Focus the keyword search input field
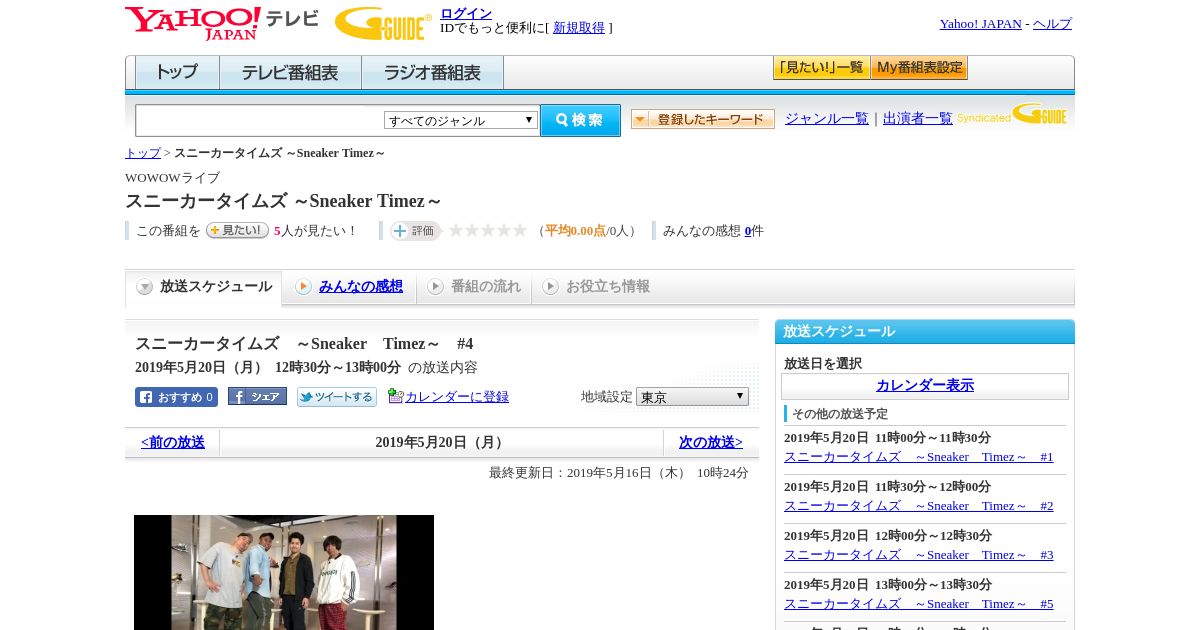 260,120
